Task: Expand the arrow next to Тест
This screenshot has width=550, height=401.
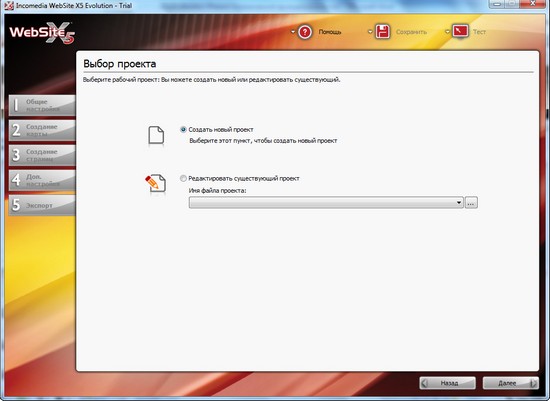Action: pyautogui.click(x=447, y=32)
